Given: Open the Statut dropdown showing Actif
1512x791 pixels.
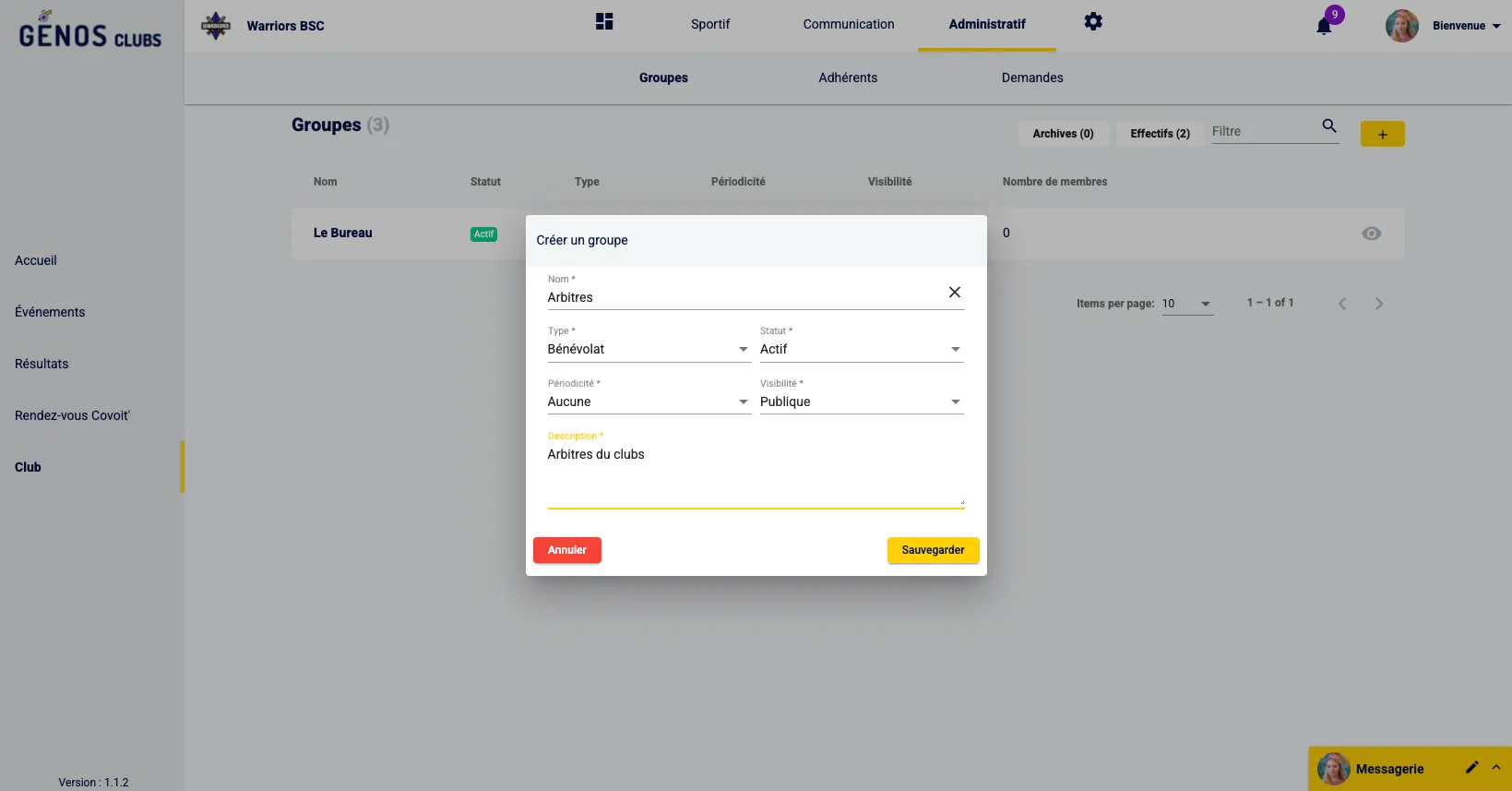Looking at the screenshot, I should click(861, 350).
